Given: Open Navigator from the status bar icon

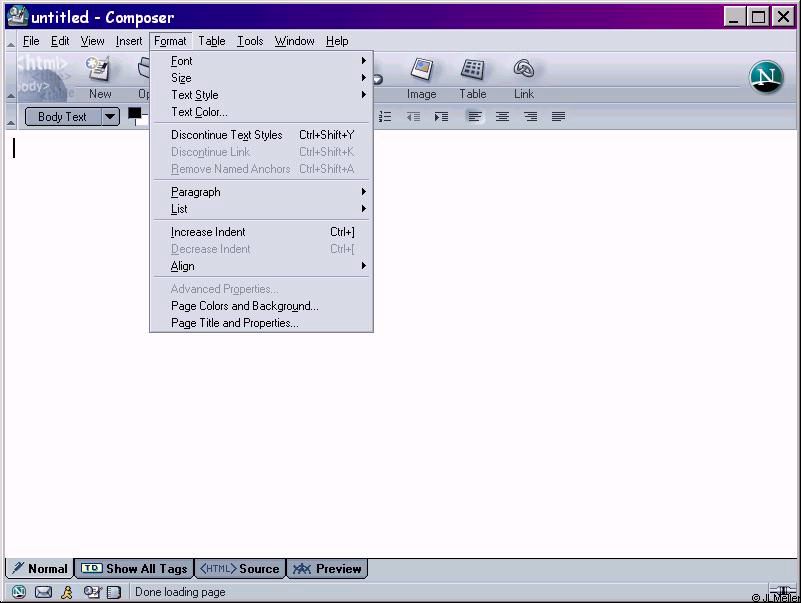Looking at the screenshot, I should click(19, 592).
